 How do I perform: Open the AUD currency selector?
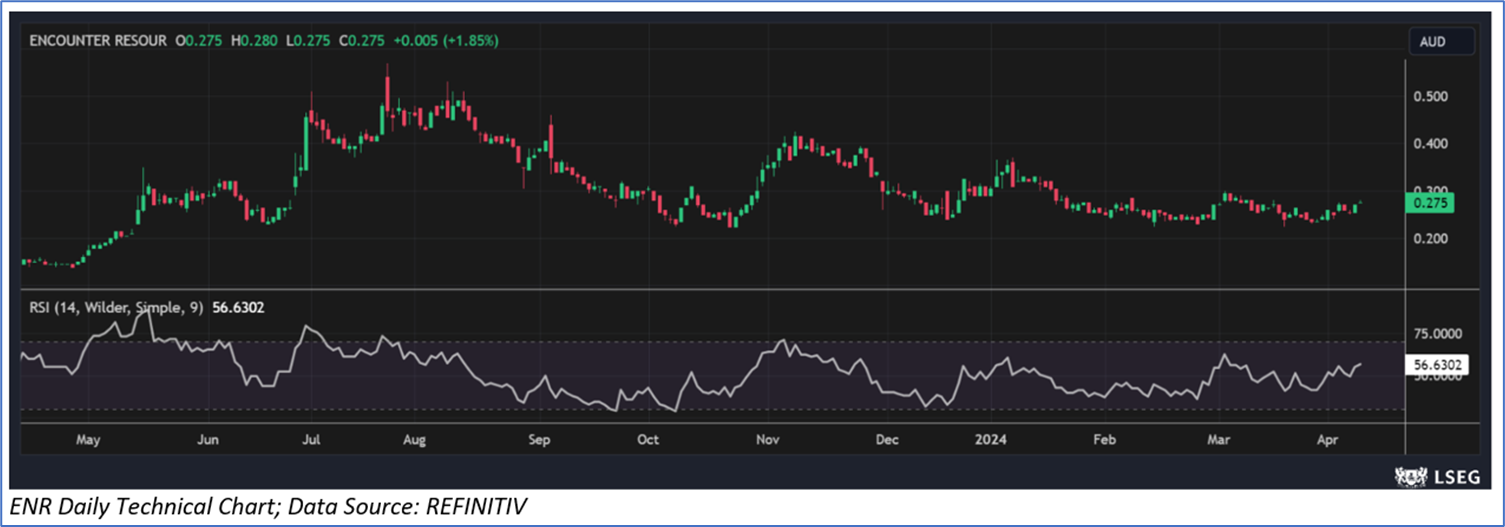[x=1440, y=42]
